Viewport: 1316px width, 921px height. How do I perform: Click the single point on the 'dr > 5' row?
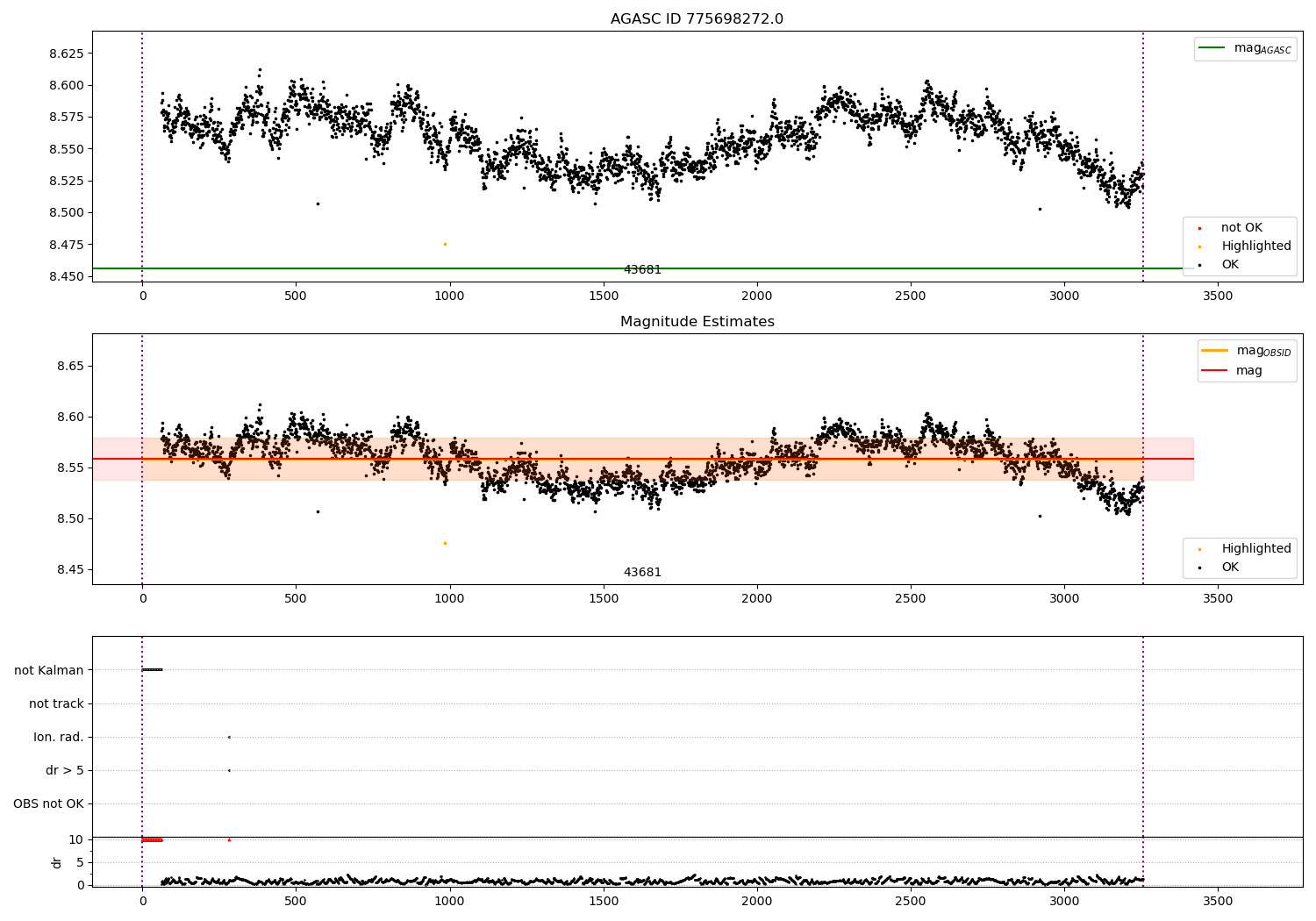pyautogui.click(x=229, y=770)
